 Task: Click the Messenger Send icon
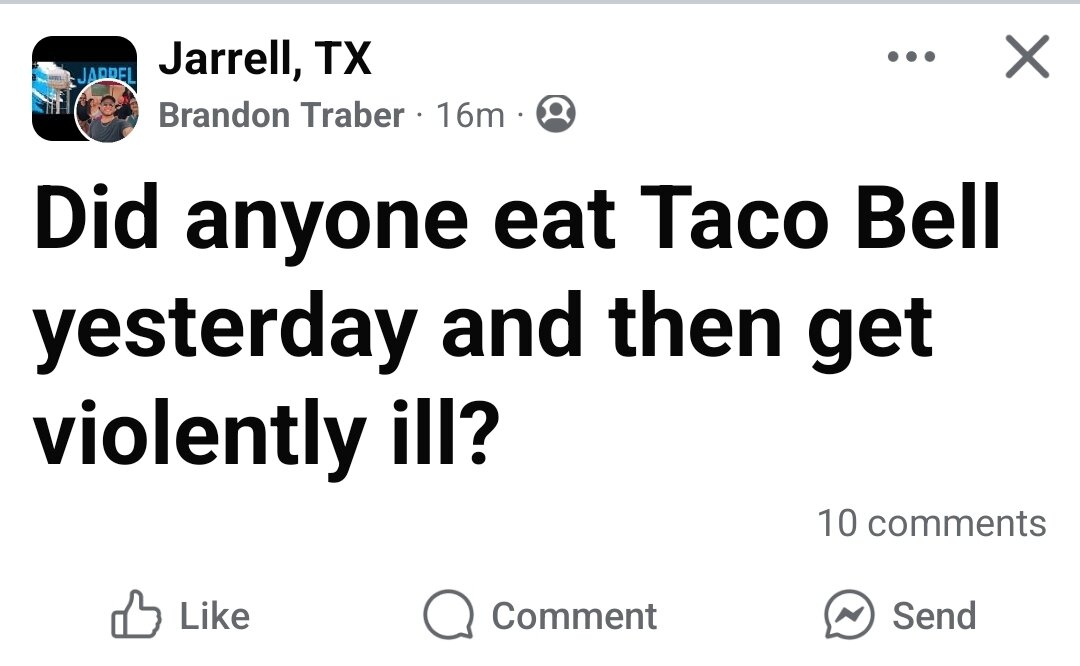848,616
